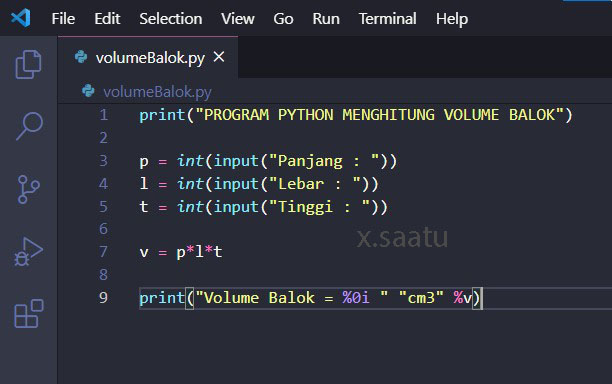
Task: Open Run and Debug view icon
Action: point(28,252)
